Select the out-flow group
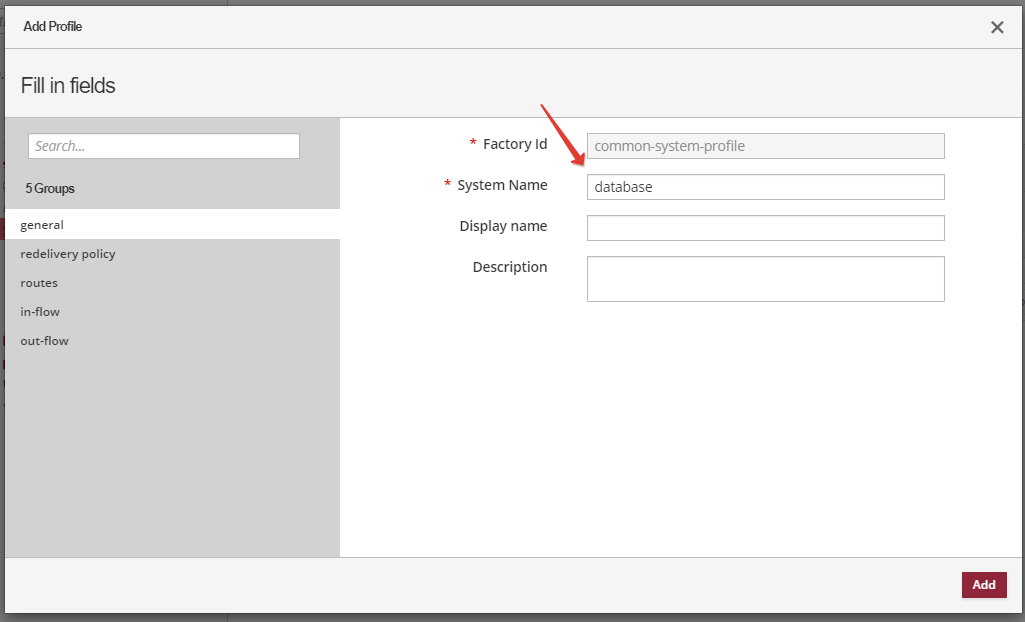 [x=44, y=340]
